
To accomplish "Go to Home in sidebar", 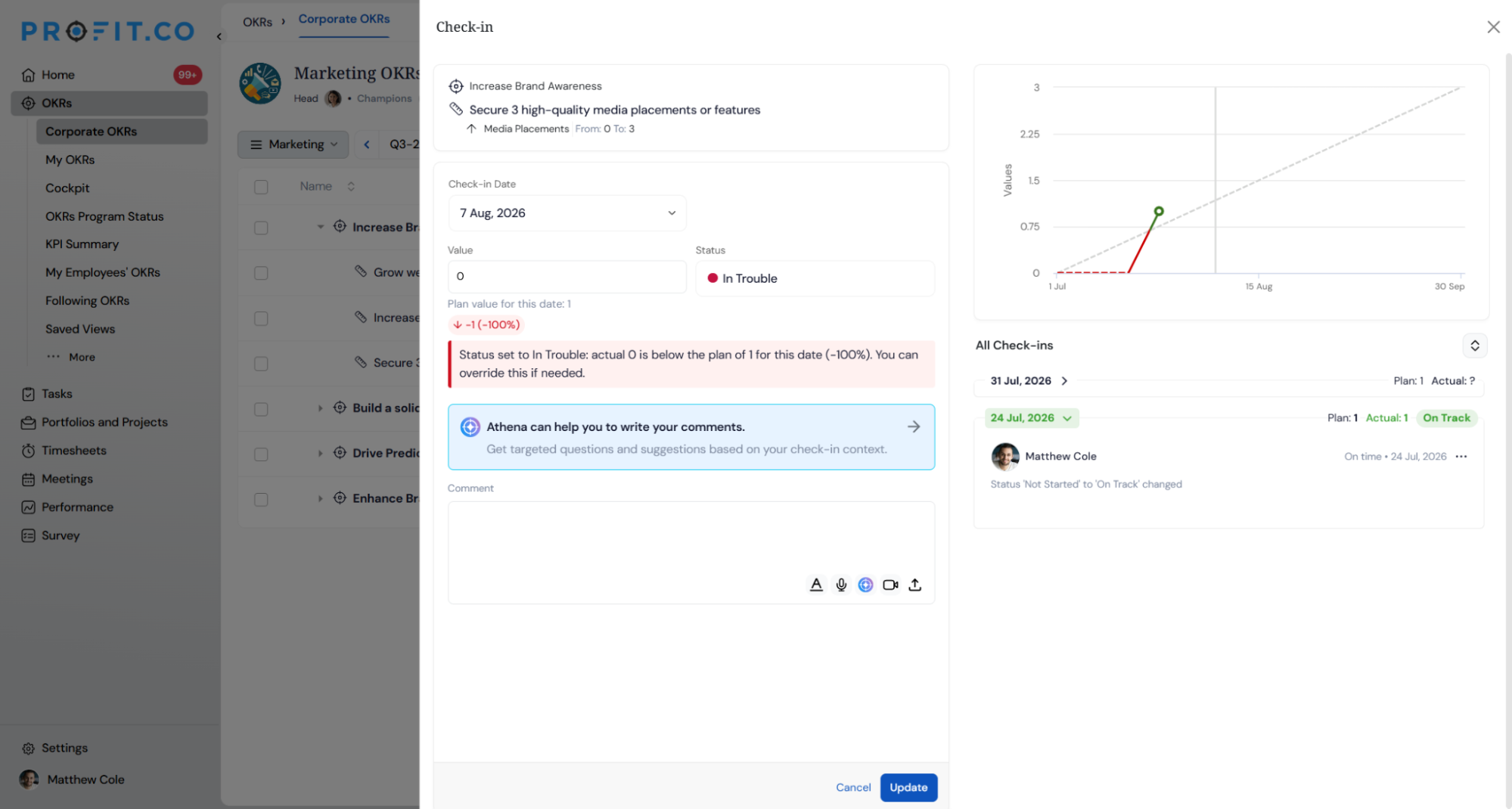I will [x=58, y=75].
